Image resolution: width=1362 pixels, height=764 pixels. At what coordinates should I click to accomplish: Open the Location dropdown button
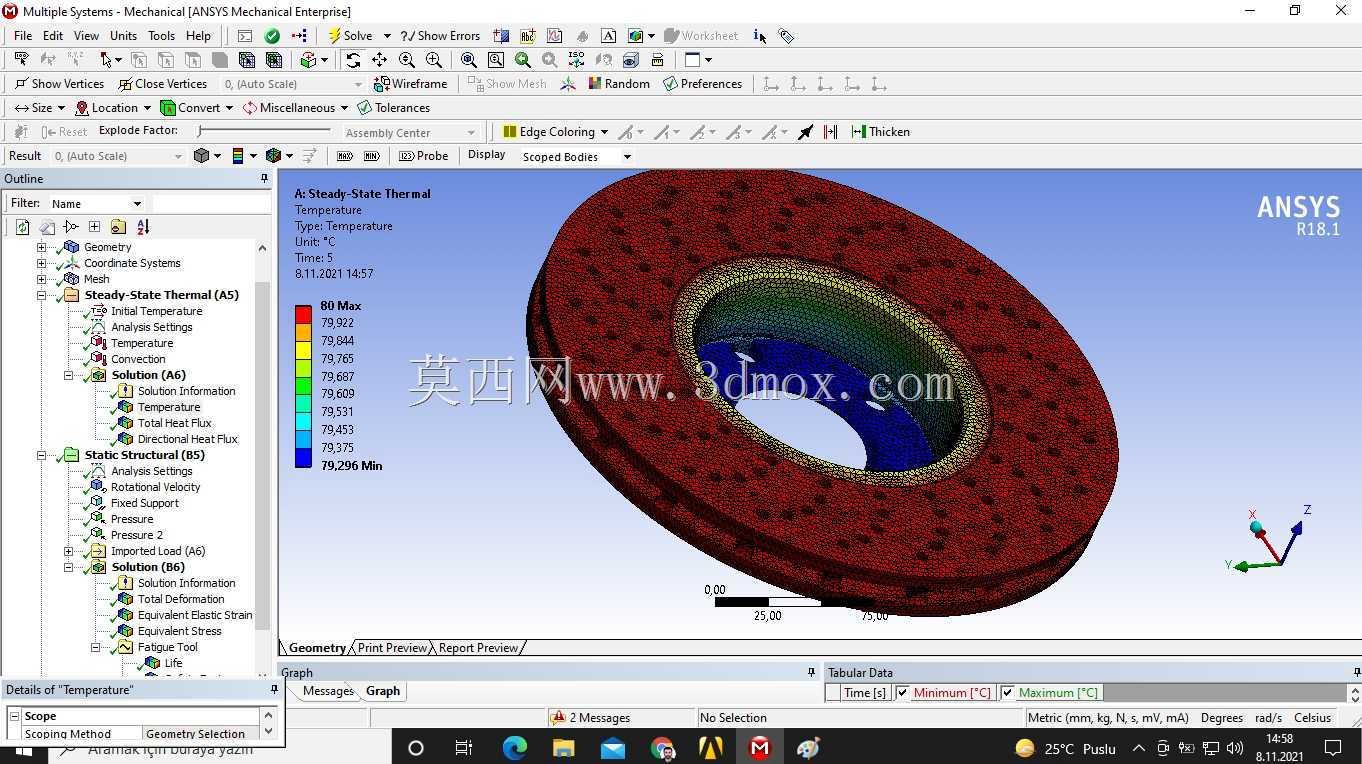coord(112,108)
